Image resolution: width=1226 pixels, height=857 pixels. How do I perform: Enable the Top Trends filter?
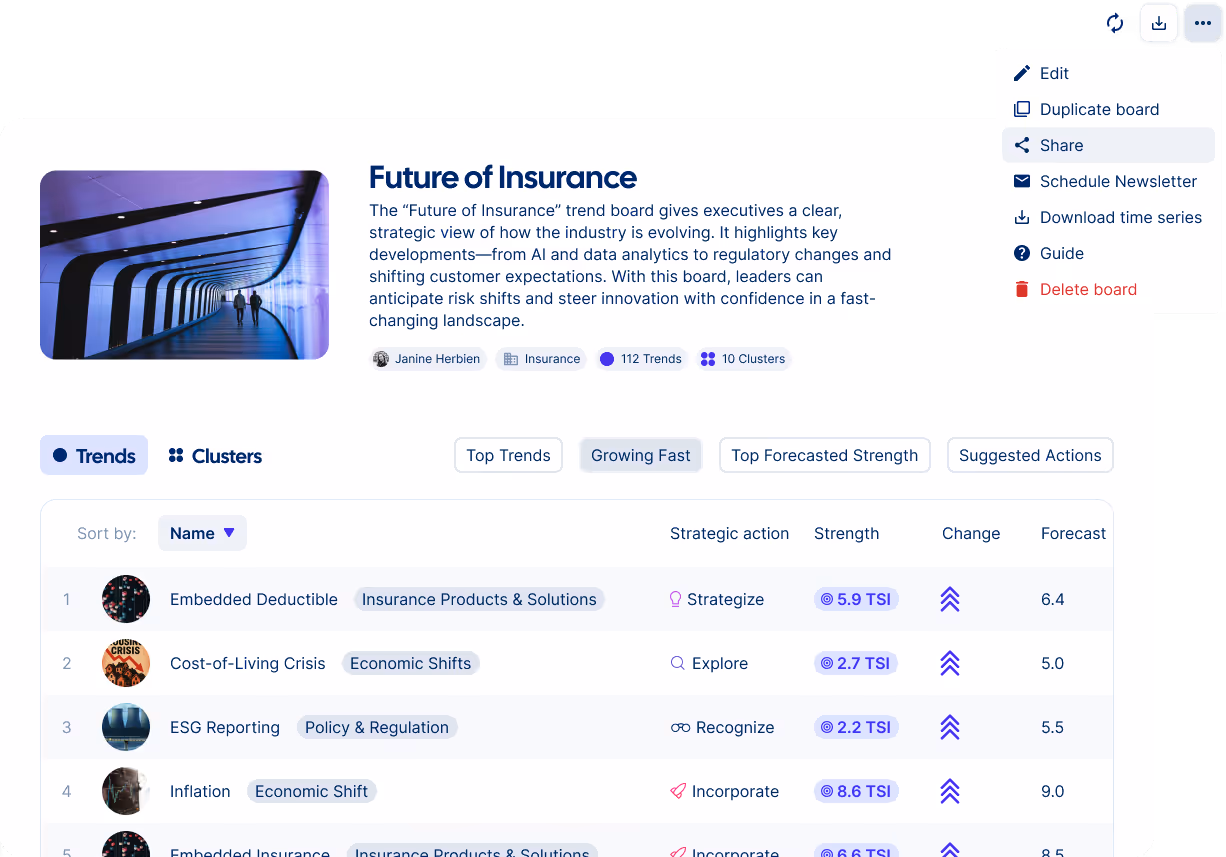[x=508, y=455]
